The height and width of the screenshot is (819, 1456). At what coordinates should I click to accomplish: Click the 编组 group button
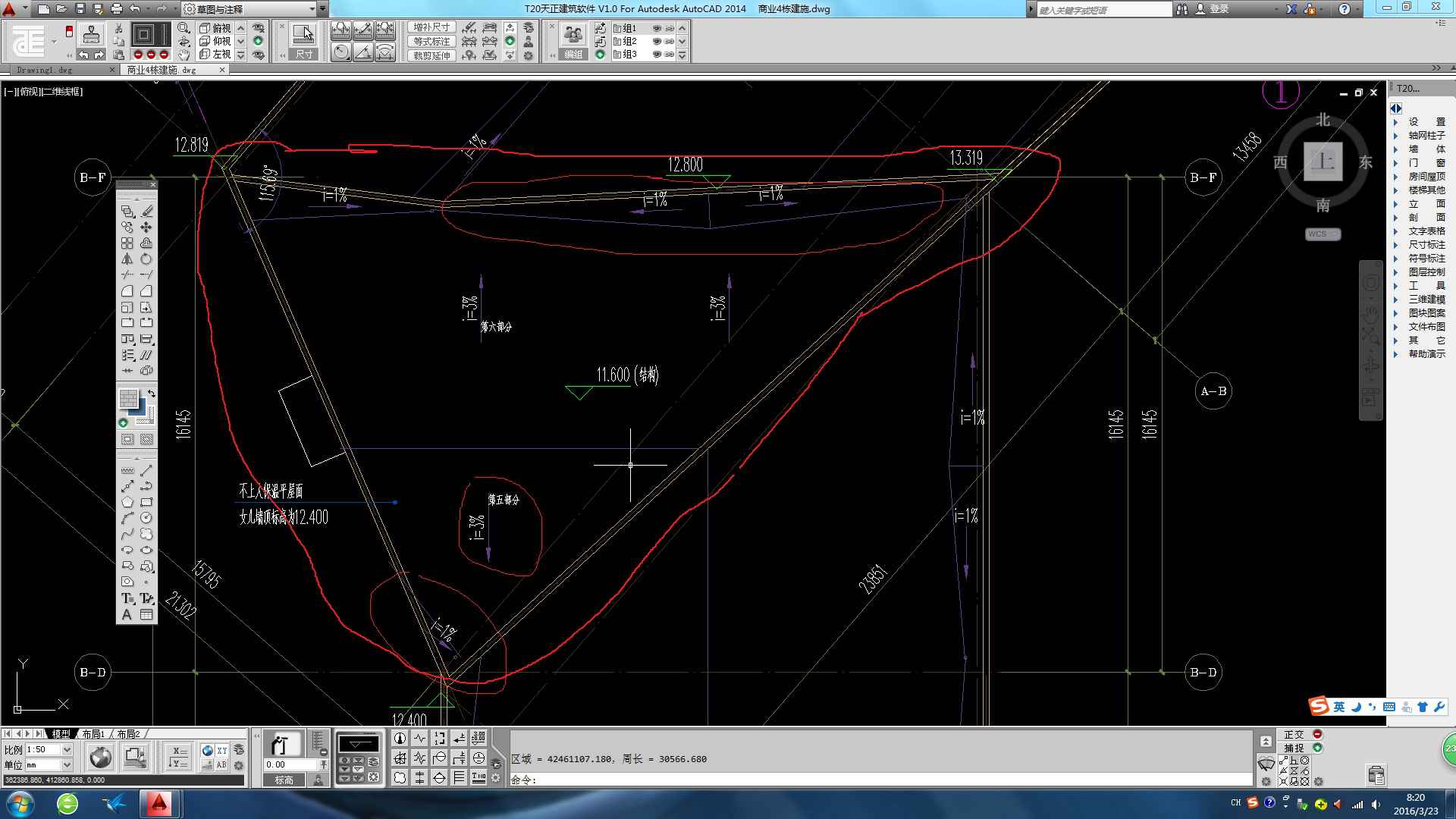pyautogui.click(x=573, y=55)
